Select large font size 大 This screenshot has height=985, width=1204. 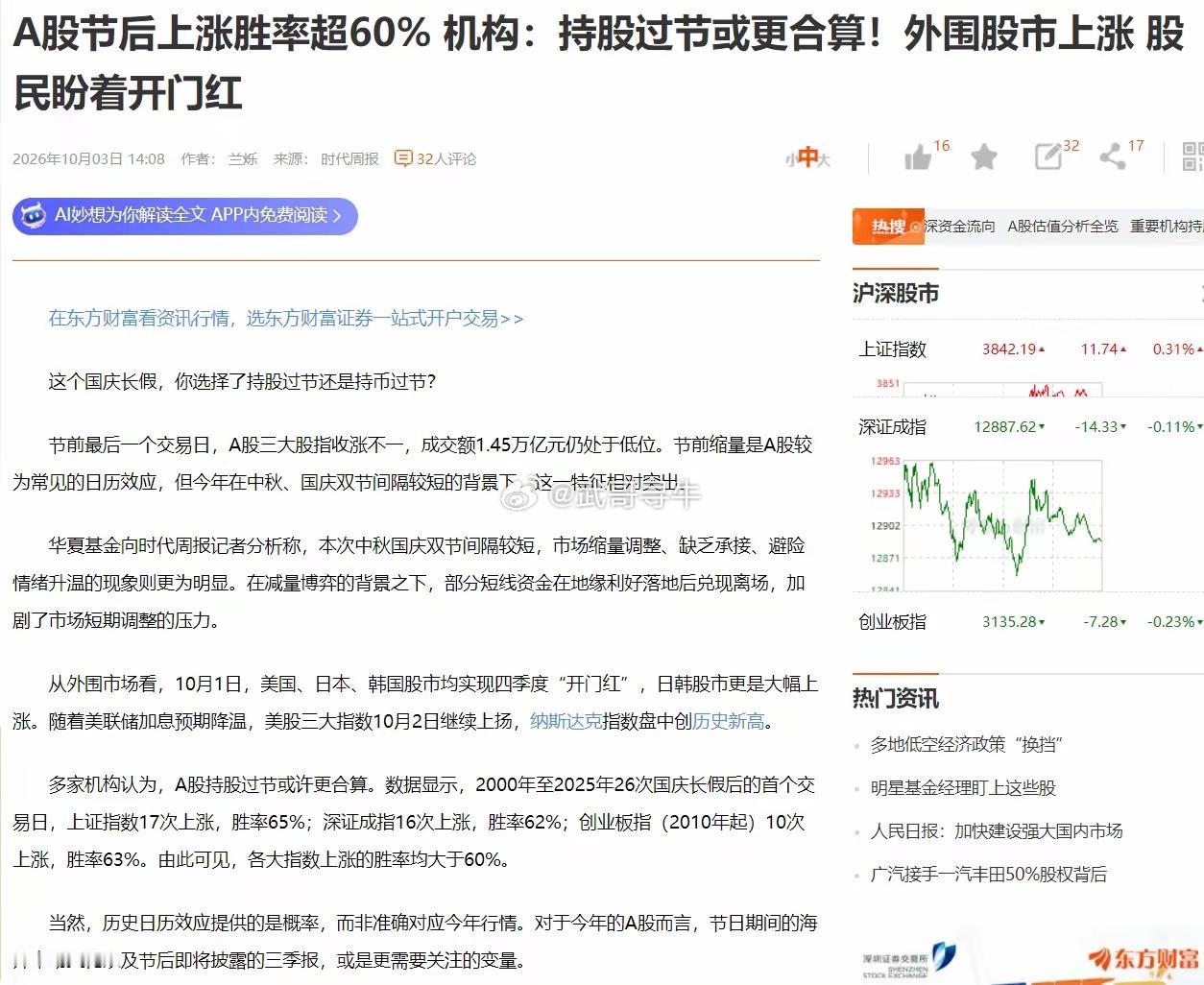click(x=824, y=160)
